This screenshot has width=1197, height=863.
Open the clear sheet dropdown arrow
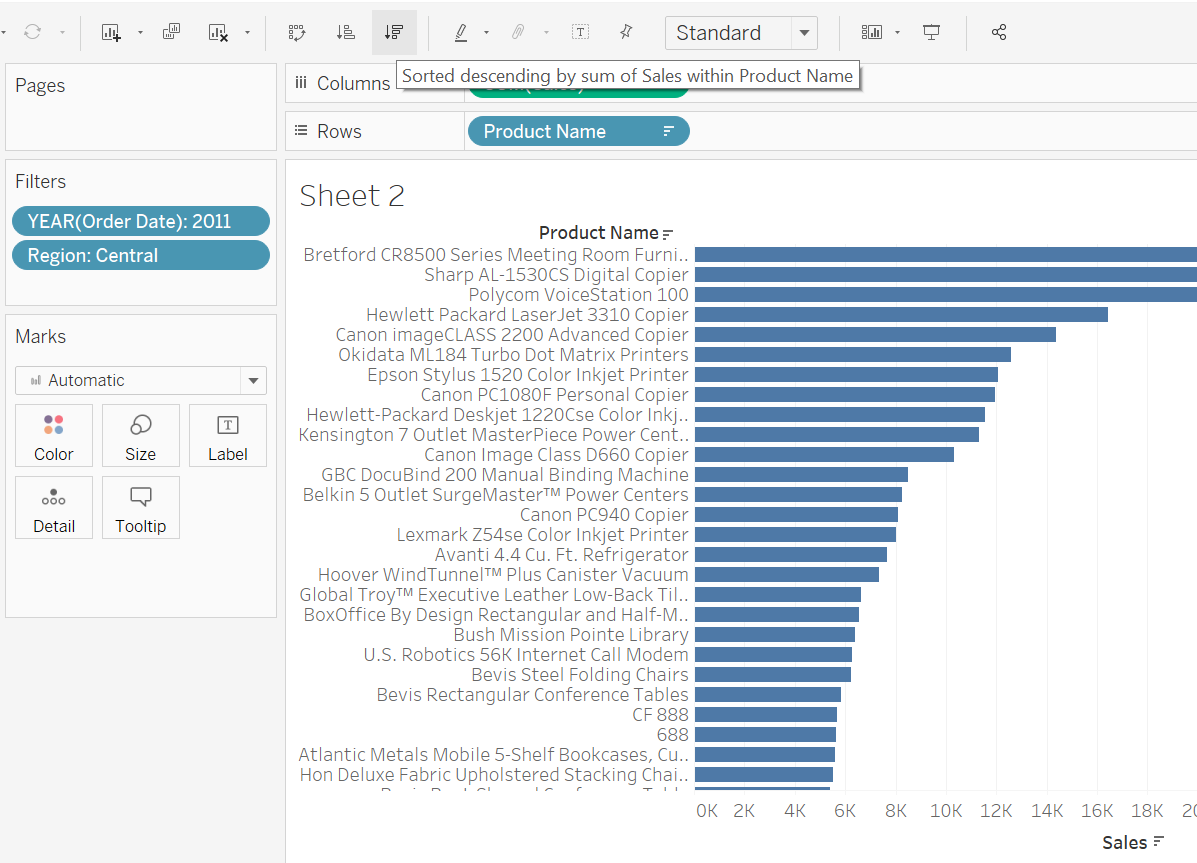247,33
